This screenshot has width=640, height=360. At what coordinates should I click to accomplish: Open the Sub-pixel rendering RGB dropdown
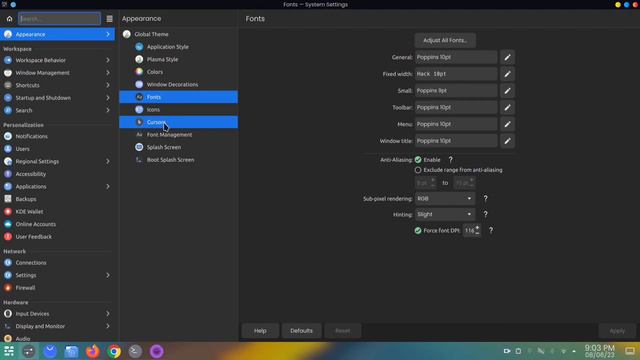pyautogui.click(x=445, y=199)
